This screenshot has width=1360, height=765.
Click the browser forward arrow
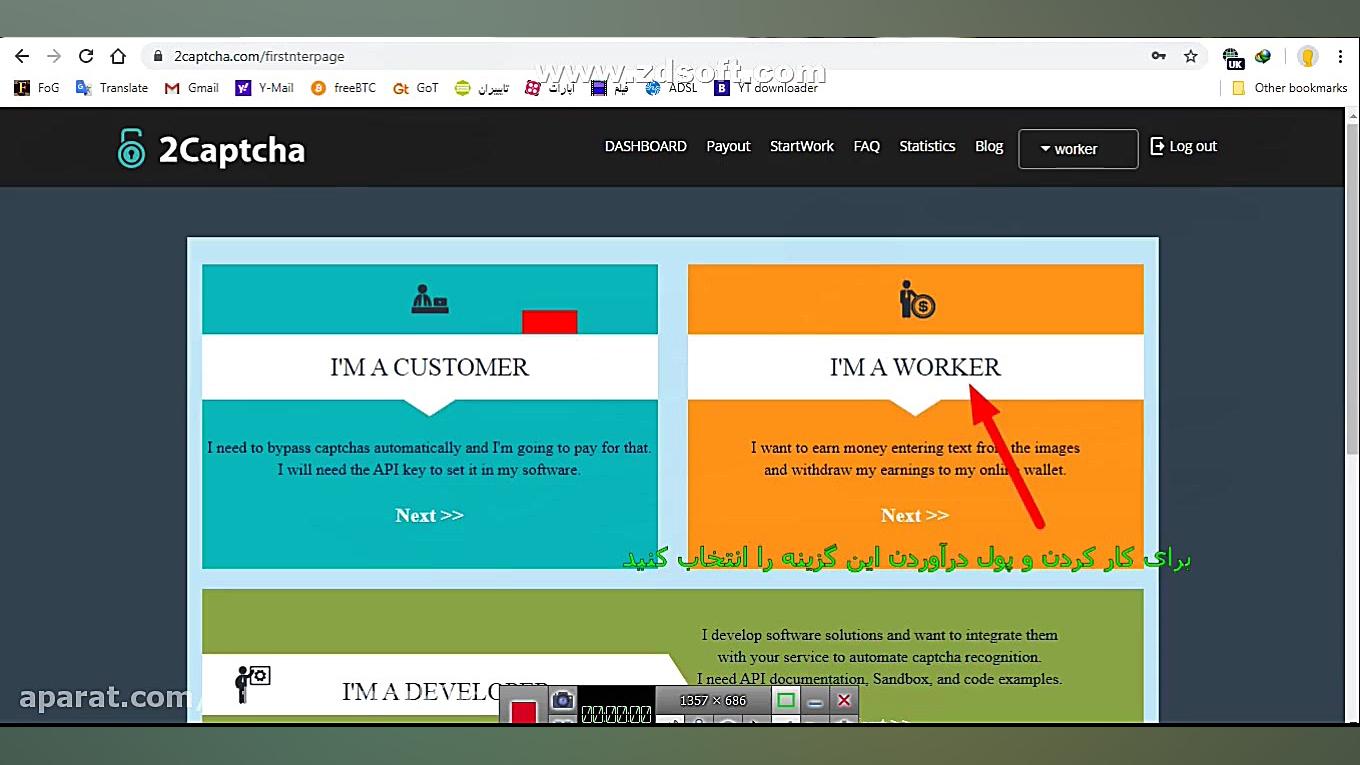coord(54,56)
